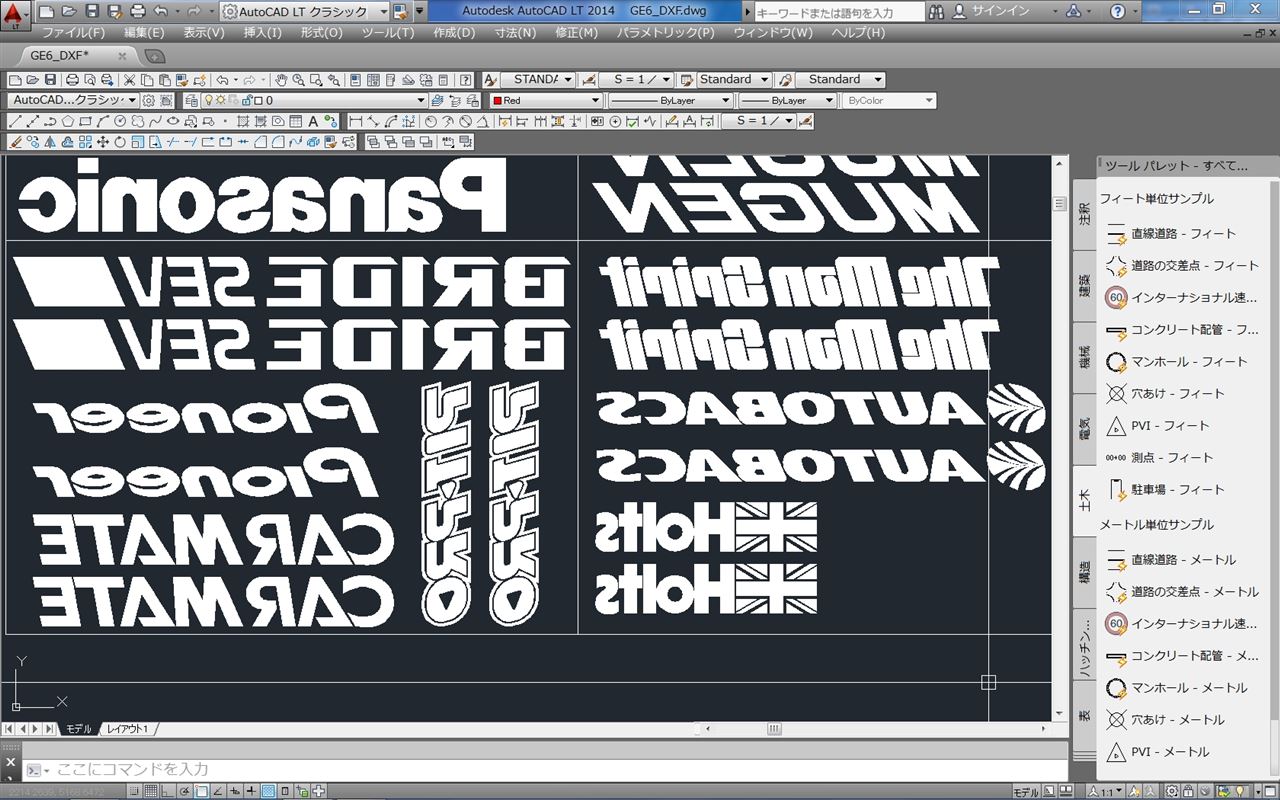Open the STANDA text style dropdown
This screenshot has width=1280, height=800.
(x=538, y=79)
